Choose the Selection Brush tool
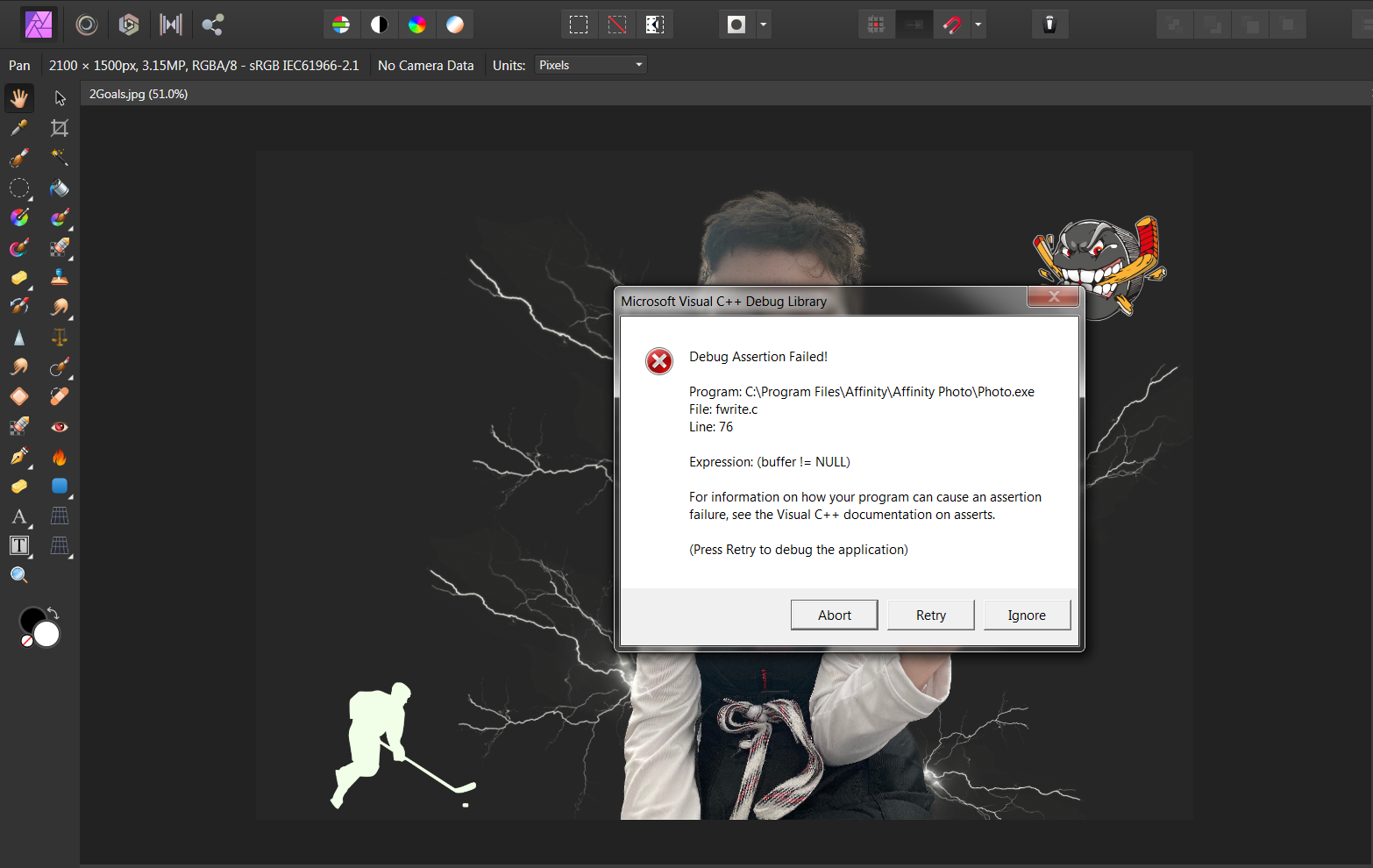Screen dimensions: 1373x868 (19, 158)
